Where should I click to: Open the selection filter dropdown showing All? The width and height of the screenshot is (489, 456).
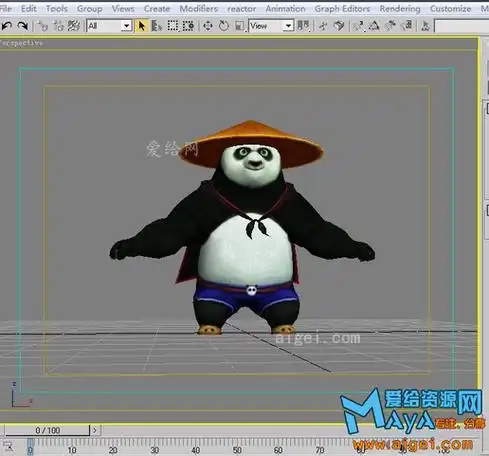click(109, 26)
